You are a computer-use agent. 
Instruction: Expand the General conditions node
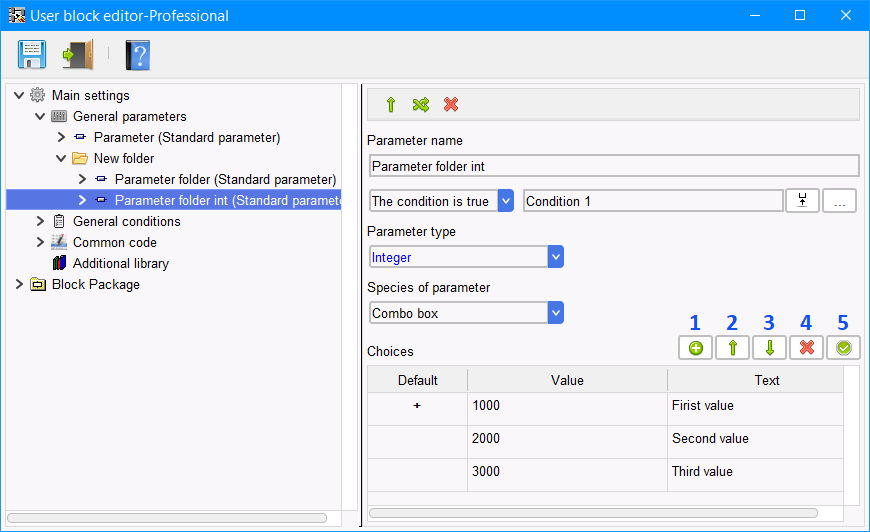40,221
